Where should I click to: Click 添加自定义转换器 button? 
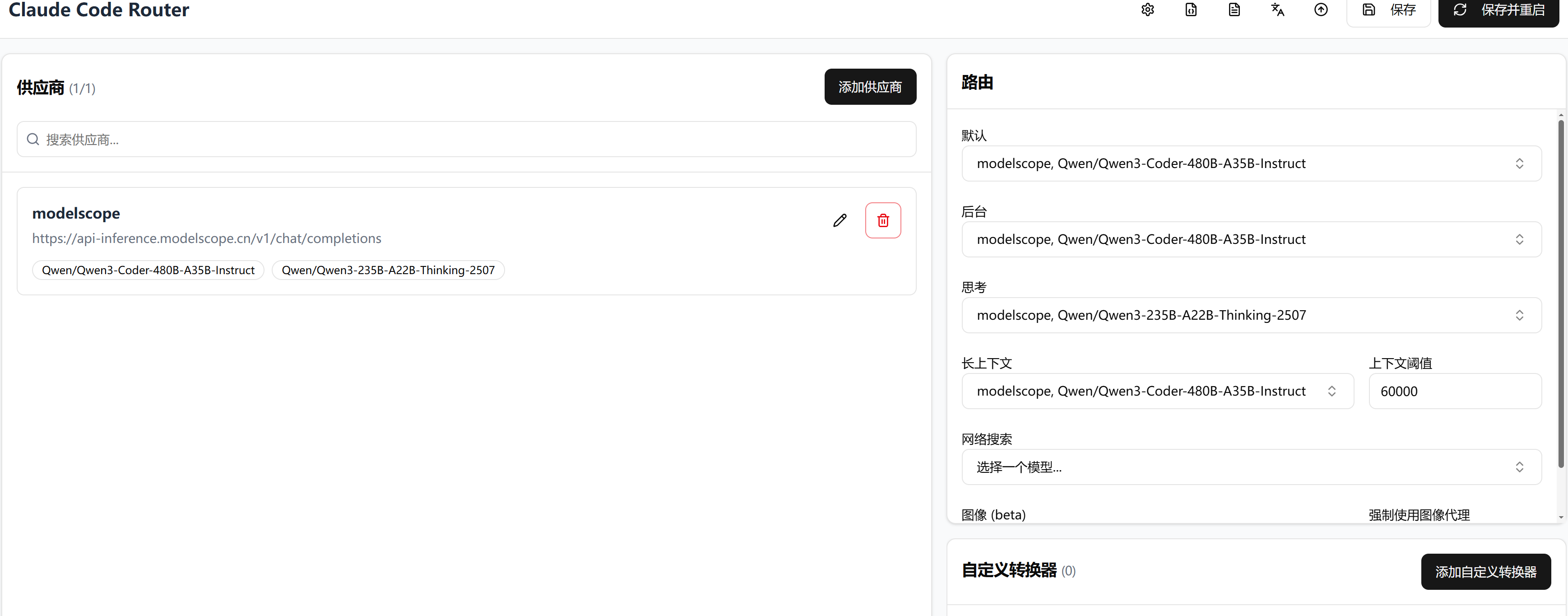pyautogui.click(x=1485, y=572)
